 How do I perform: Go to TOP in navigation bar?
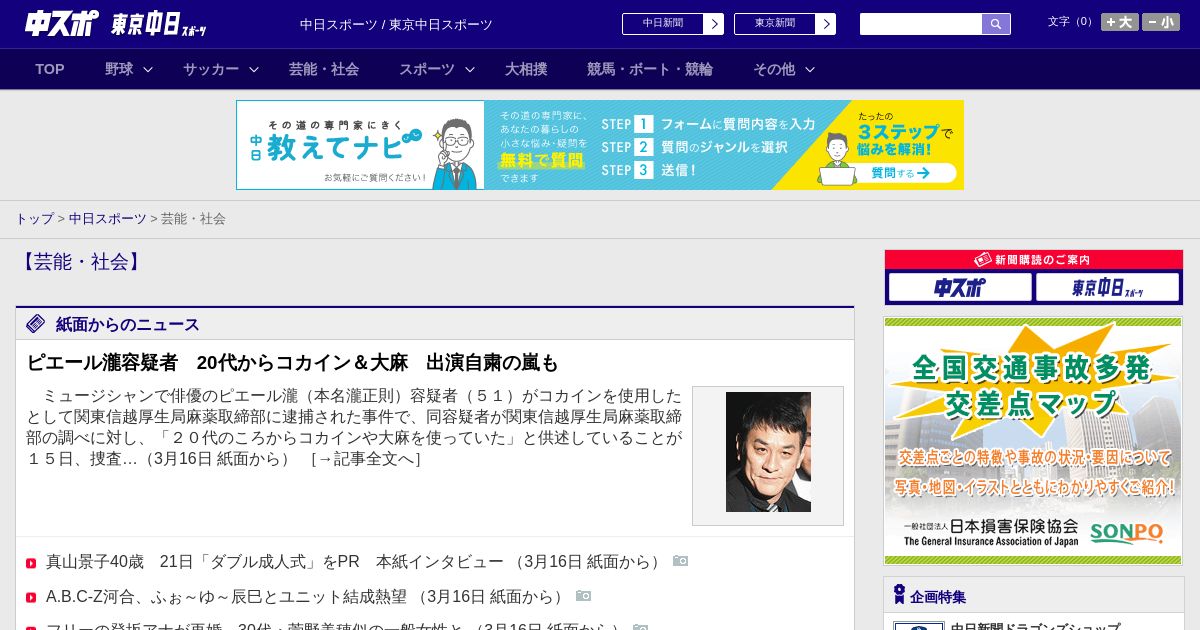click(50, 69)
